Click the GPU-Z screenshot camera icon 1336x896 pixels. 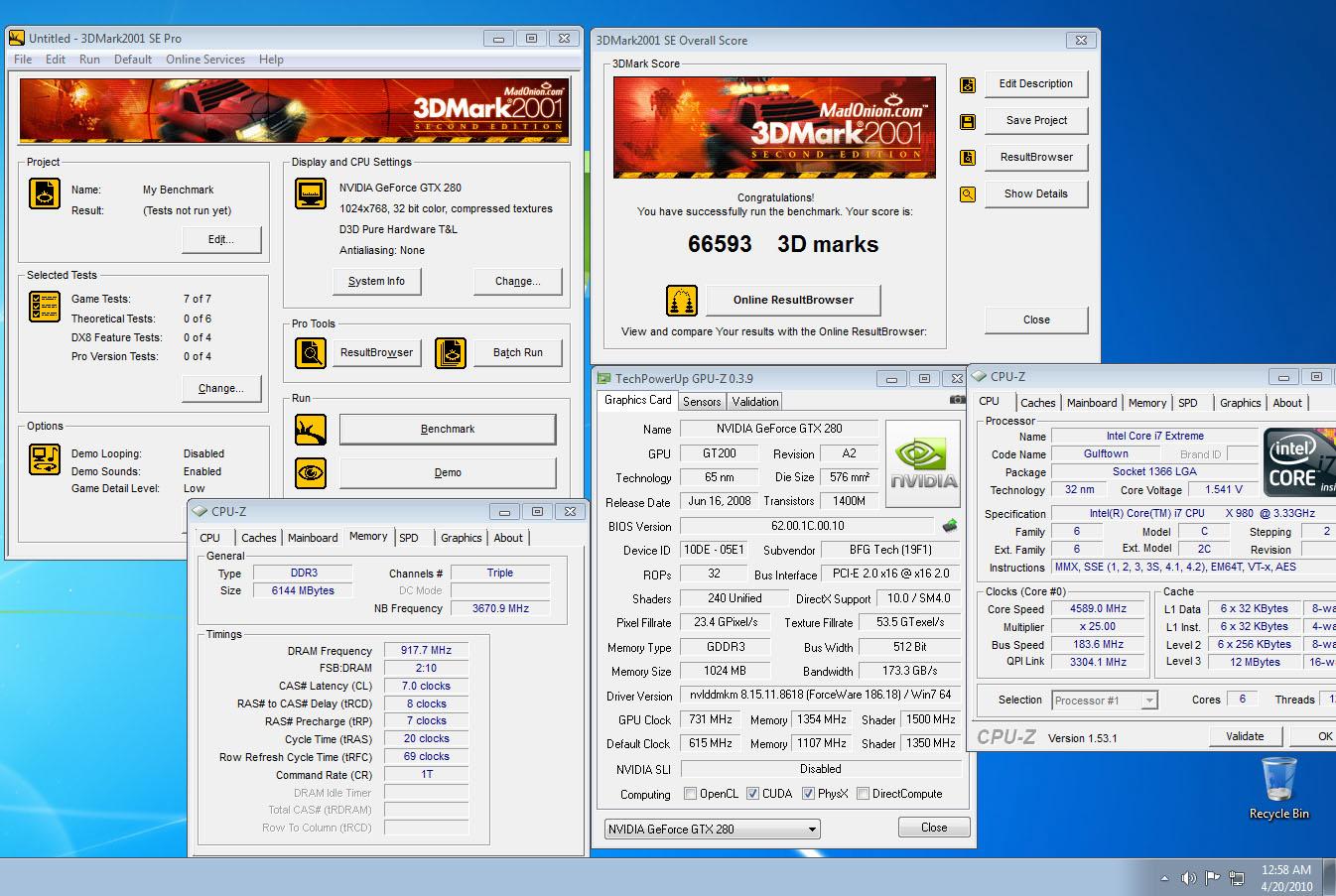[957, 400]
